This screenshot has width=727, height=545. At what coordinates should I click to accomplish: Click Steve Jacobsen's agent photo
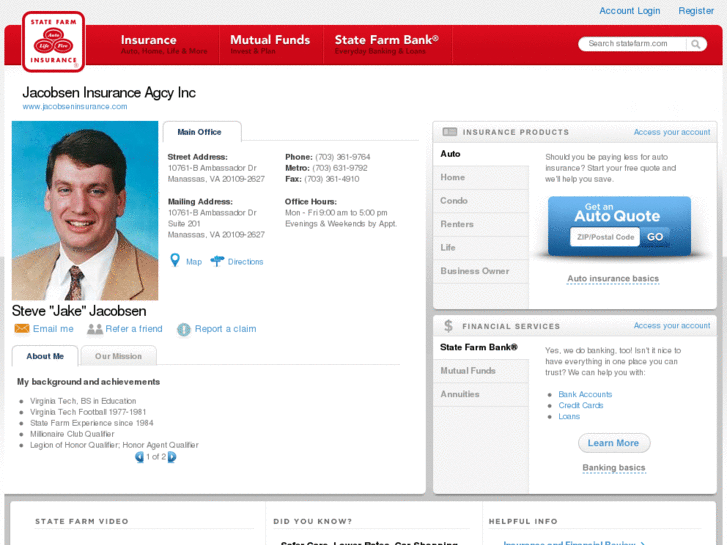(85, 211)
